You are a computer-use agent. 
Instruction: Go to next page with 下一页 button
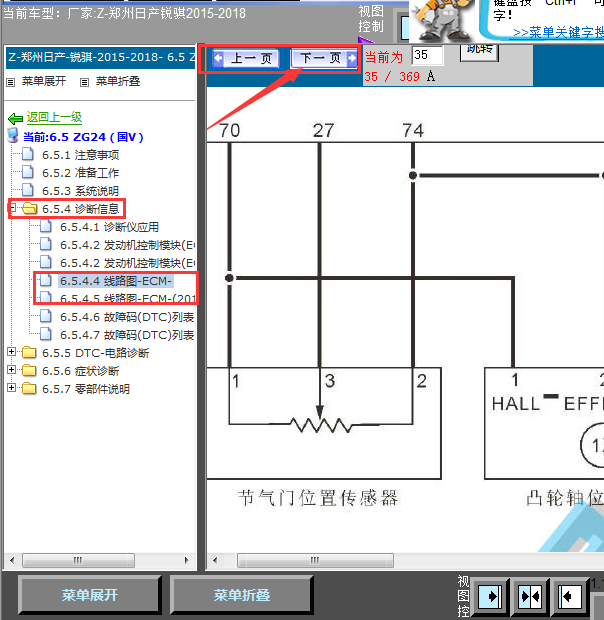pyautogui.click(x=324, y=59)
